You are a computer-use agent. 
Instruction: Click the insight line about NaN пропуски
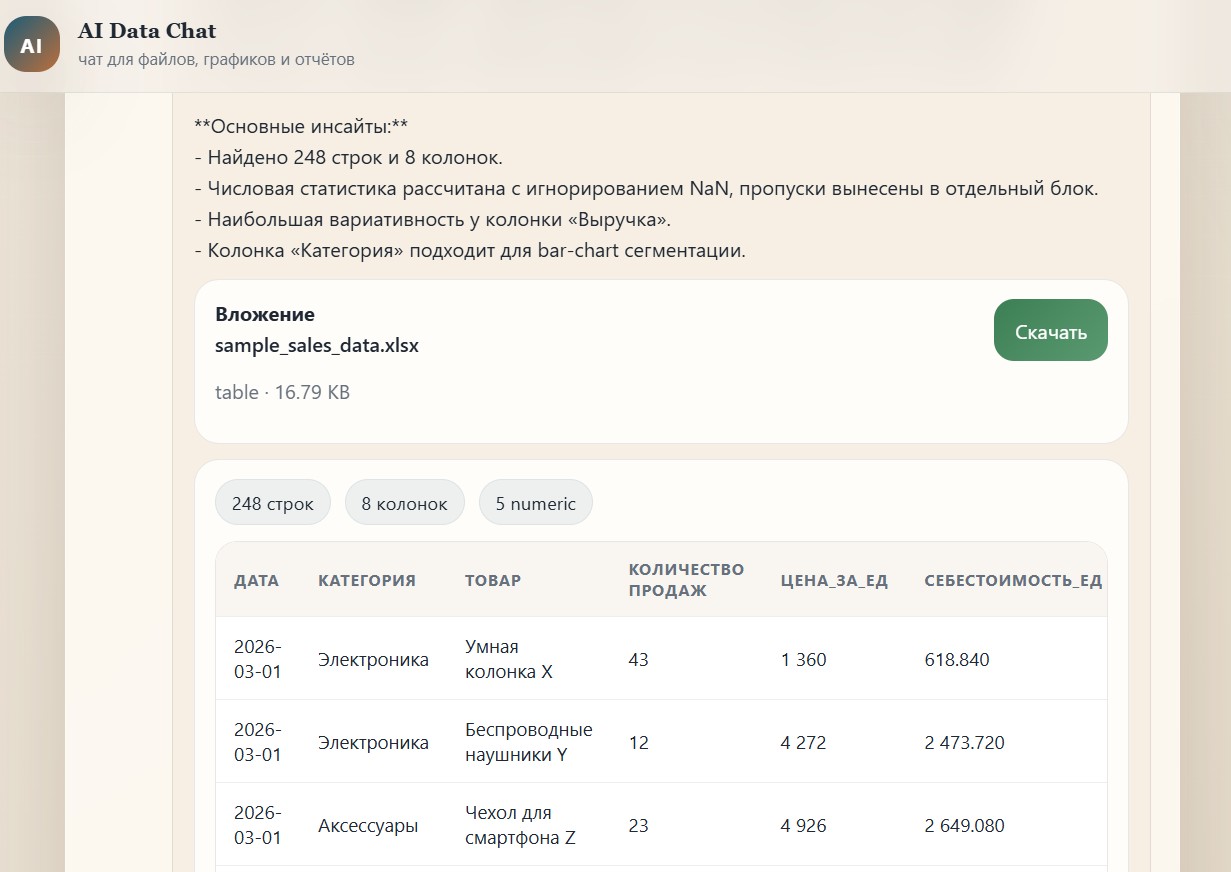[x=646, y=189]
